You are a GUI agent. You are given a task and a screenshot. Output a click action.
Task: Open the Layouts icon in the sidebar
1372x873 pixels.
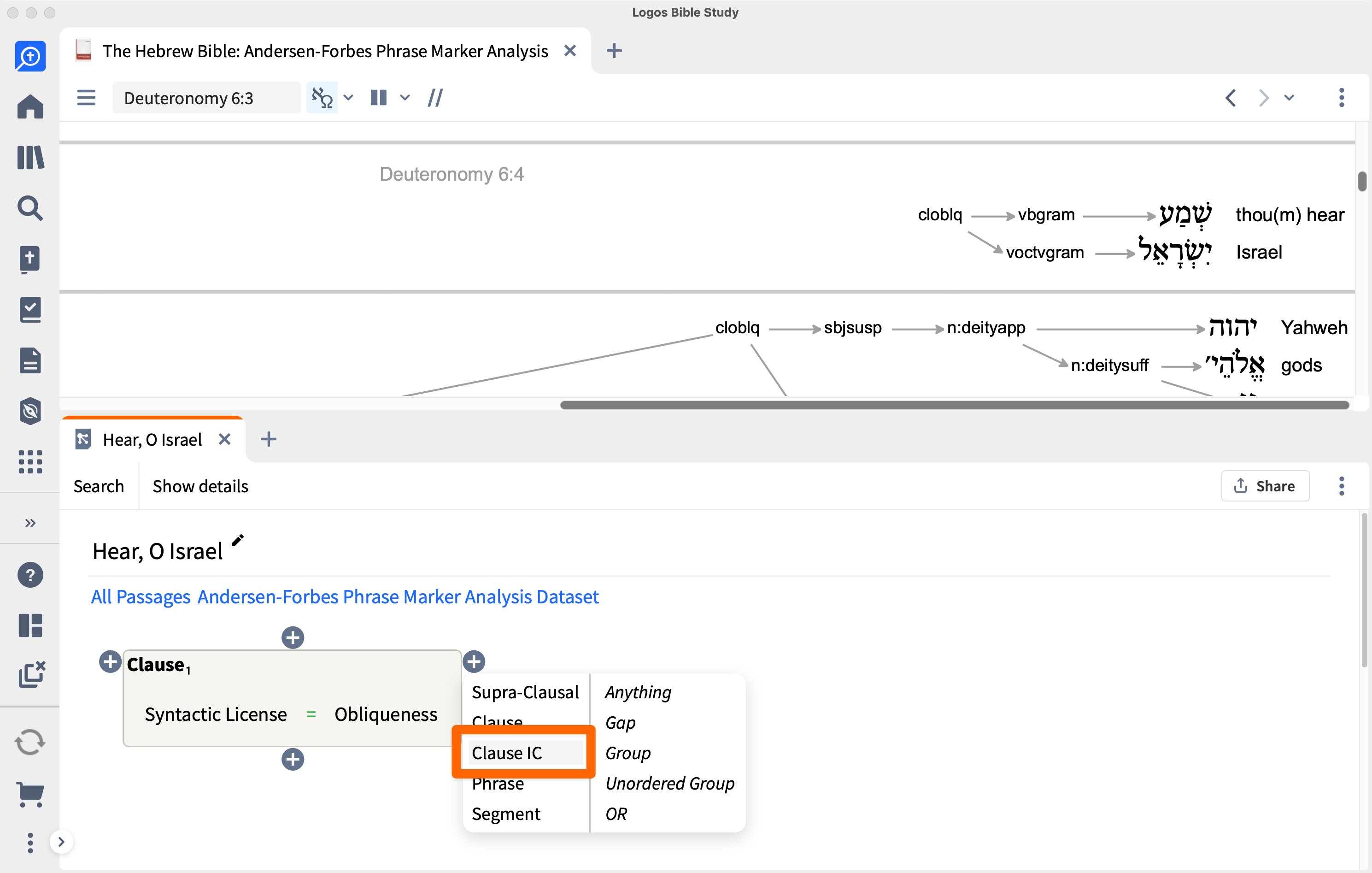pyautogui.click(x=30, y=625)
